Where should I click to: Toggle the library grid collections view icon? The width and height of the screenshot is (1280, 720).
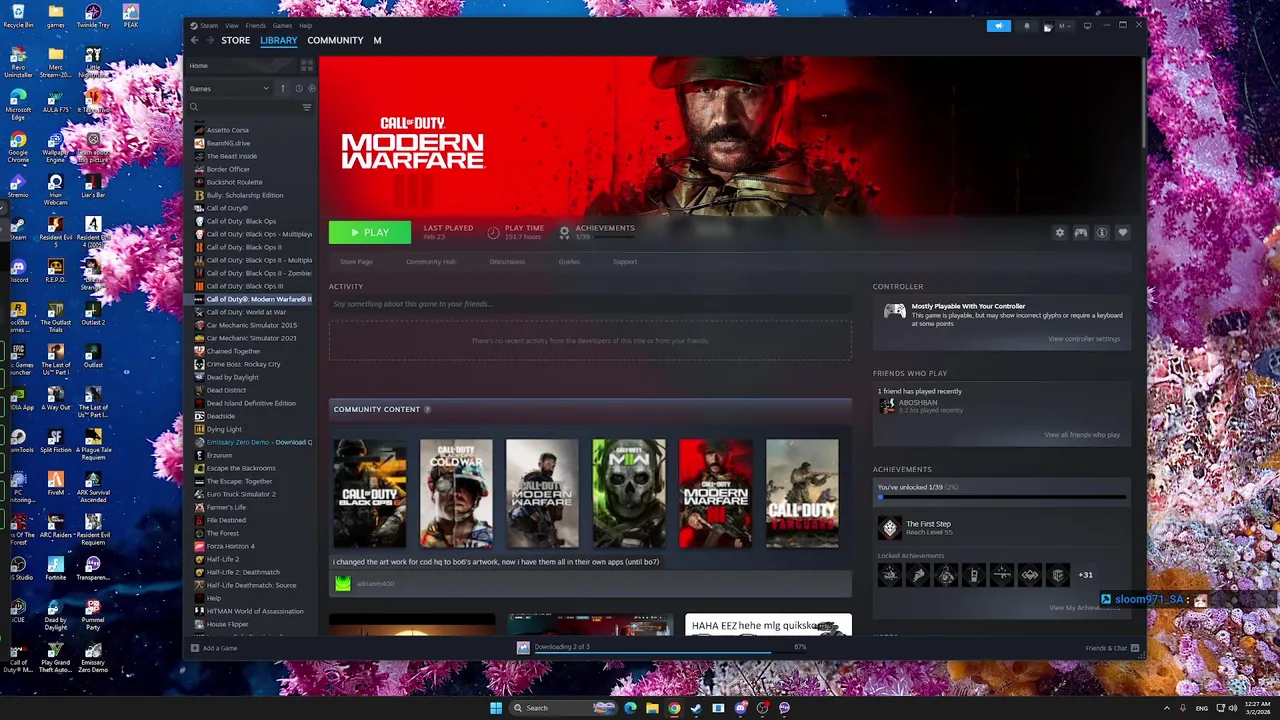click(x=307, y=65)
